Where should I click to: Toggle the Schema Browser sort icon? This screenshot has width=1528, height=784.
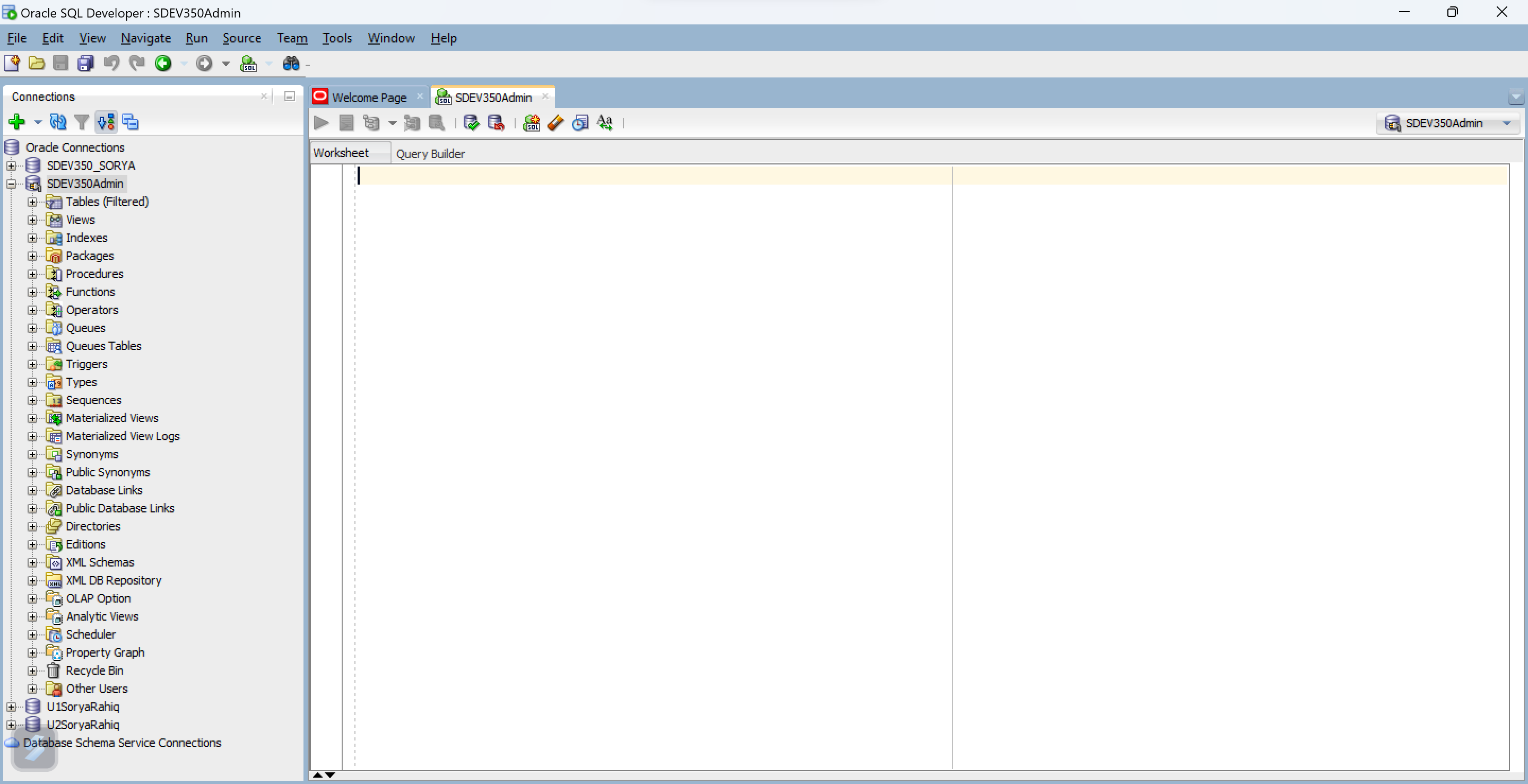tap(106, 122)
